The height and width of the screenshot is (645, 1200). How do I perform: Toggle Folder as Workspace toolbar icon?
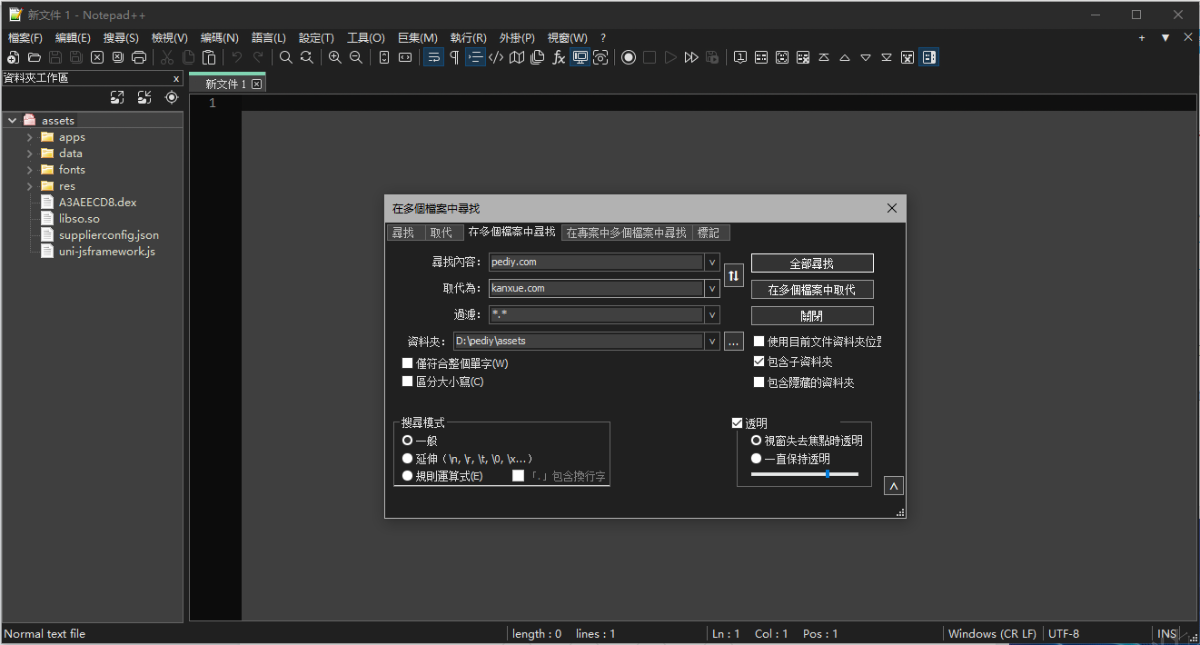pyautogui.click(x=580, y=57)
